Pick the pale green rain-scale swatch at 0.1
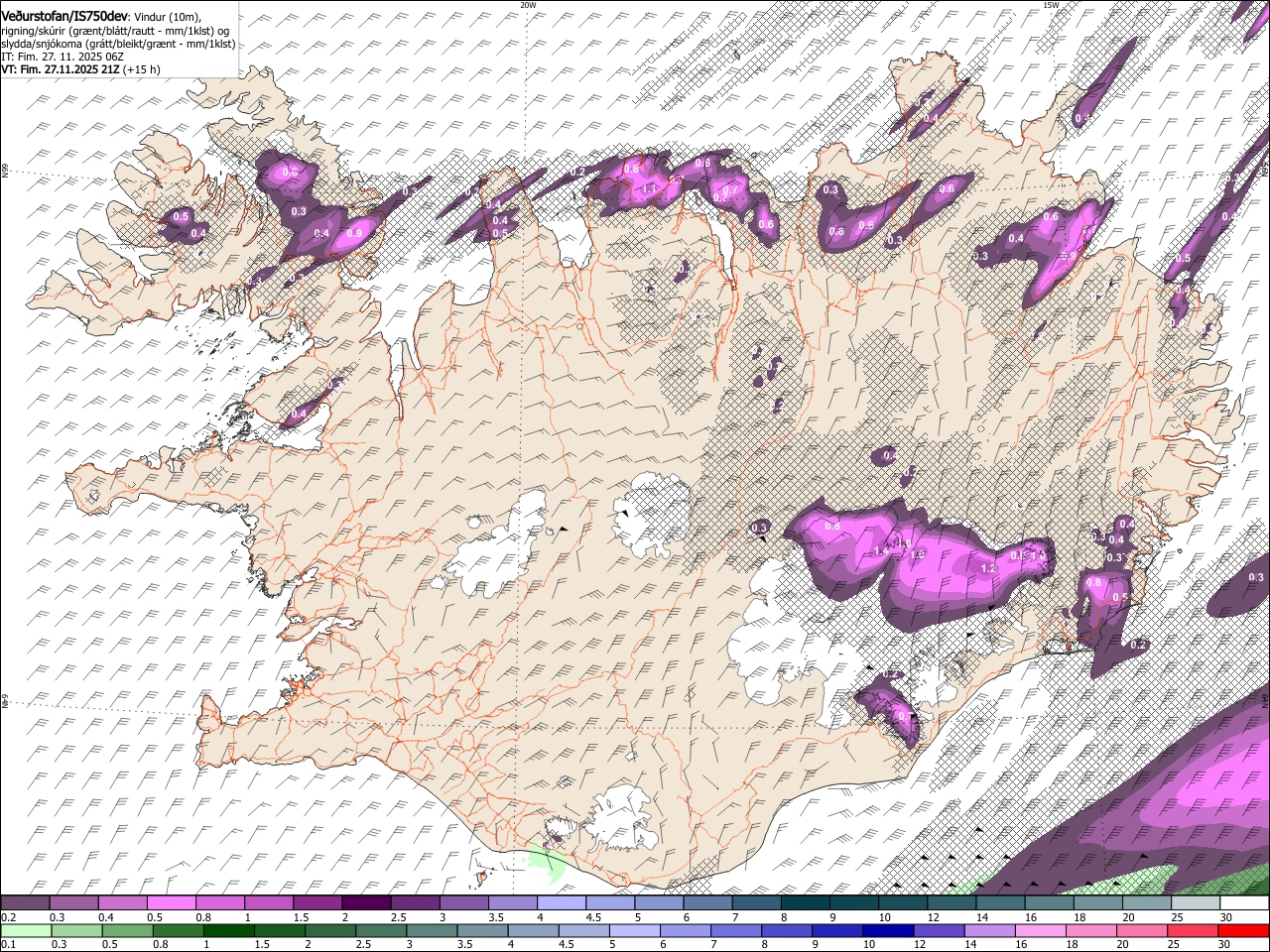 pos(26,930)
